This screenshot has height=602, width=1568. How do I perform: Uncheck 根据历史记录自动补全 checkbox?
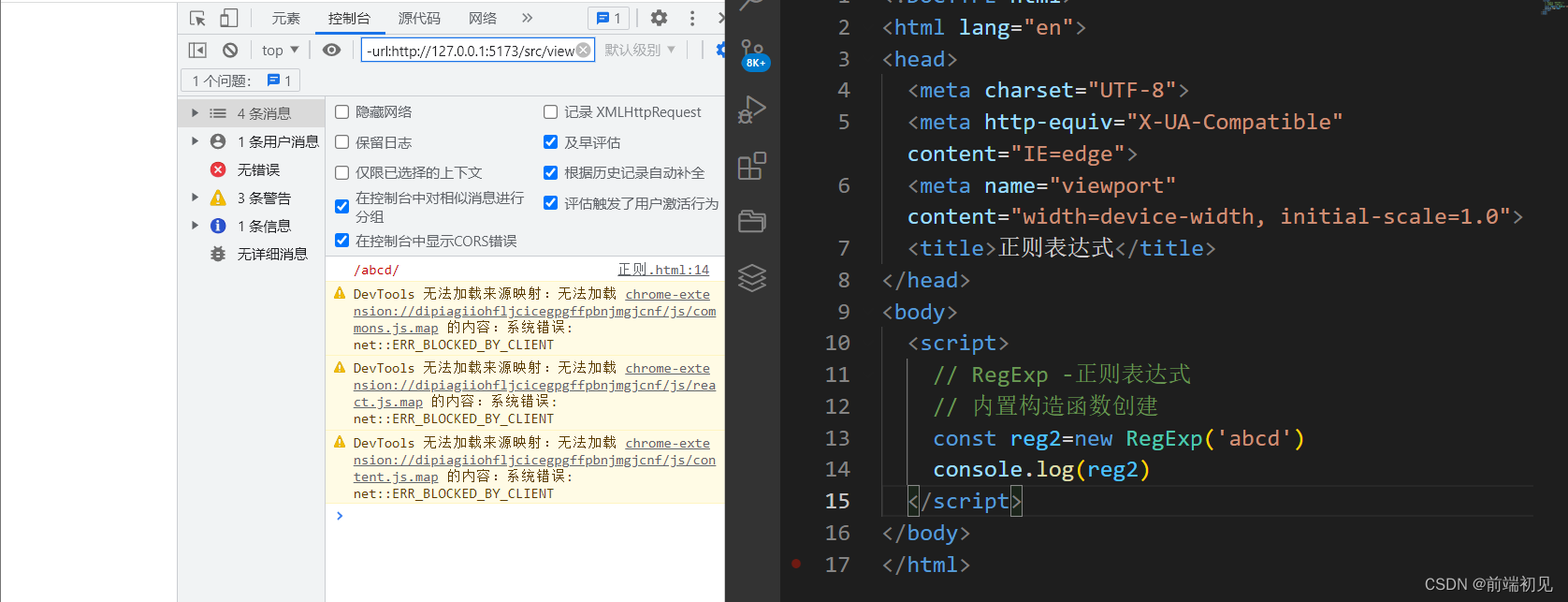551,172
